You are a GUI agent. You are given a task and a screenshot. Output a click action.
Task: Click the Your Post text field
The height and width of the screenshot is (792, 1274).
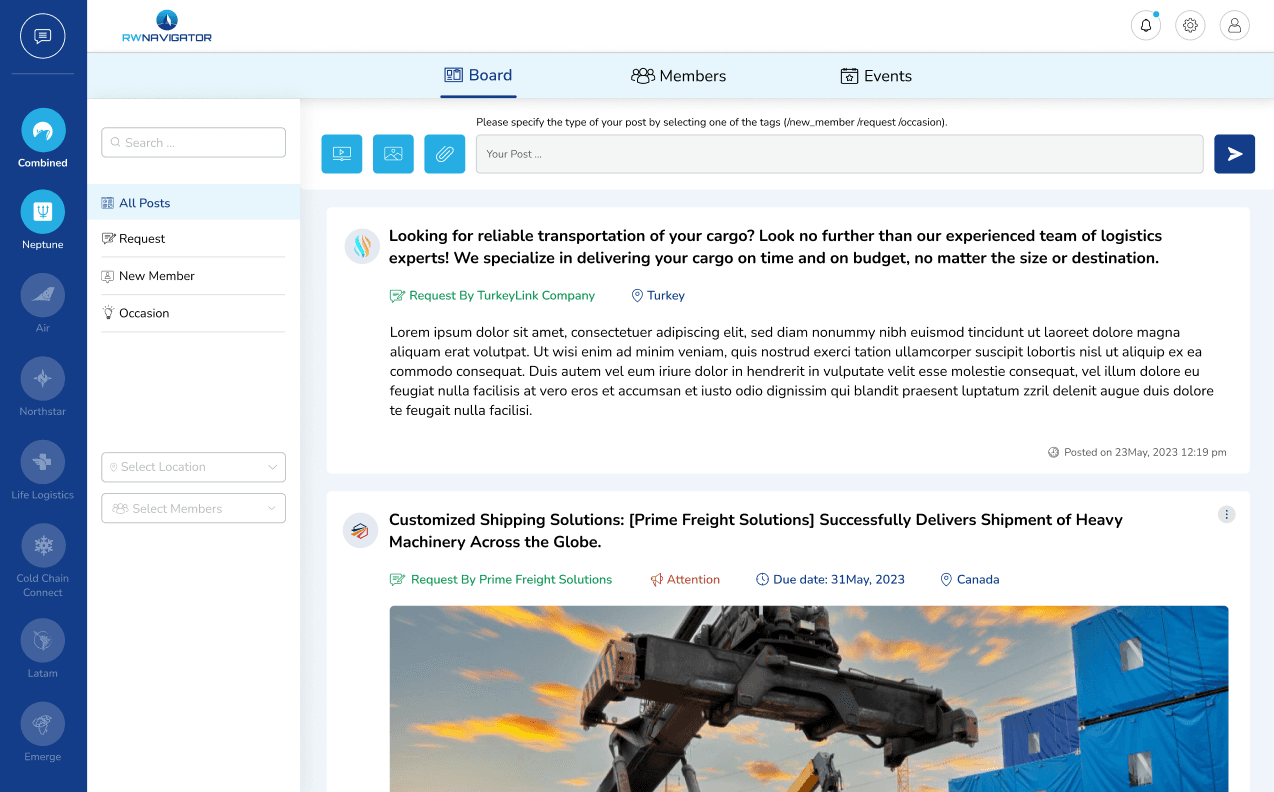(x=839, y=154)
